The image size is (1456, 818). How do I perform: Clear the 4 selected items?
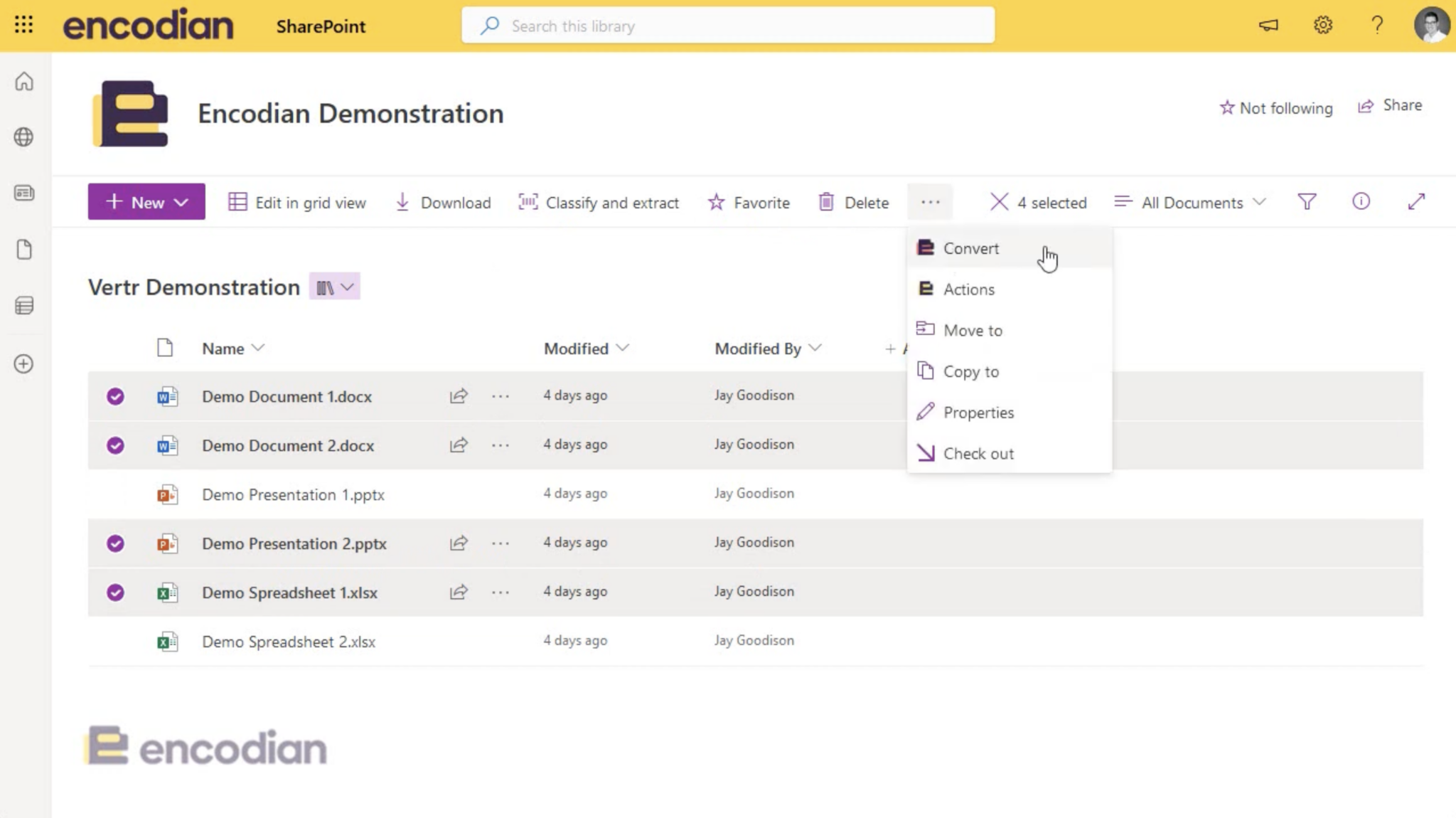coord(998,202)
